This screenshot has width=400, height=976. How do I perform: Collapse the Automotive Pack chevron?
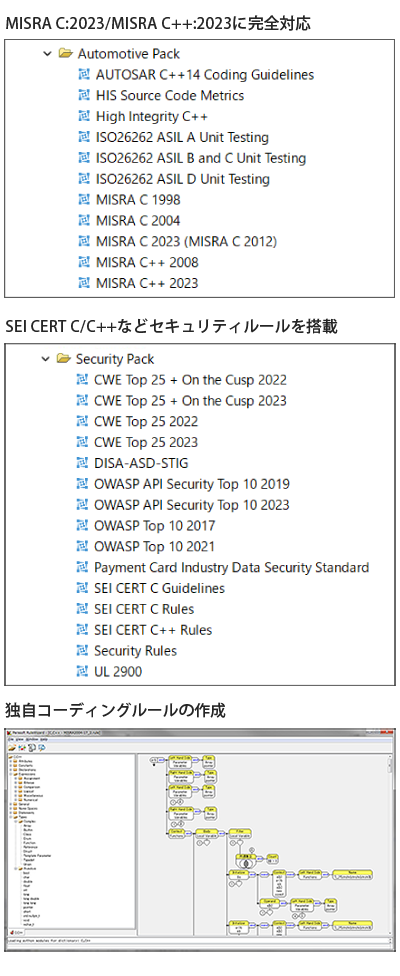pyautogui.click(x=47, y=54)
